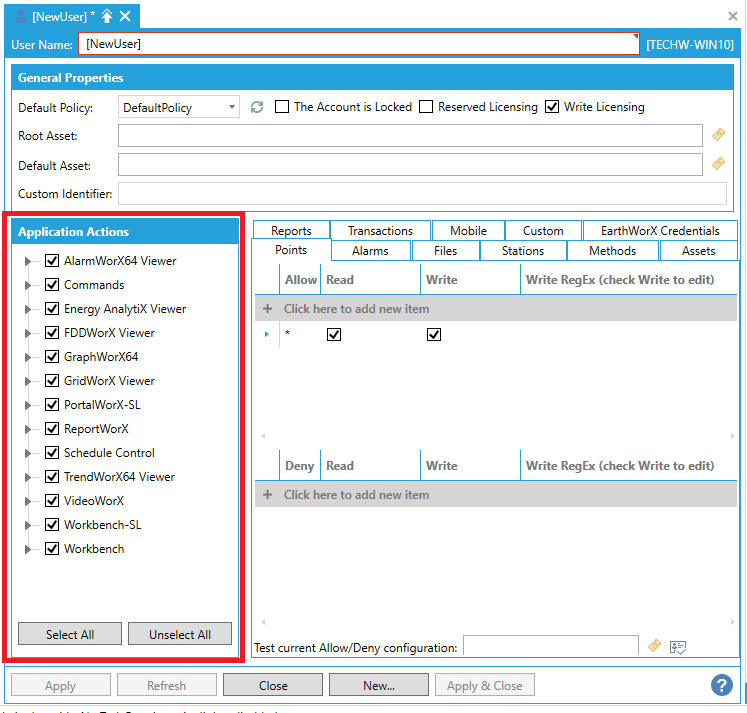Open the Default Policy dropdown
Viewport: 747px width, 713px height.
click(232, 107)
